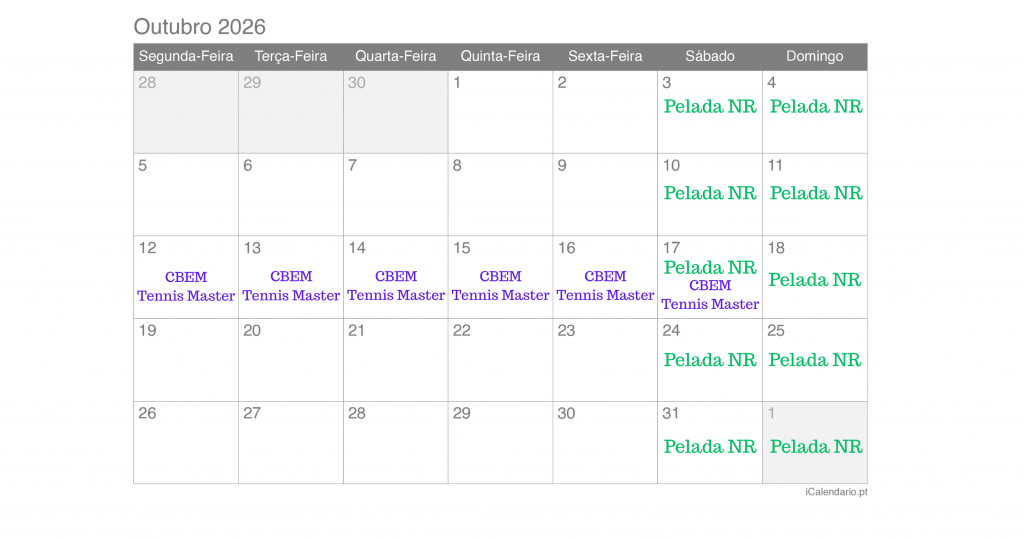Open CBEM Tennis Master event on day 14
The image size is (1024, 538).
click(x=396, y=285)
